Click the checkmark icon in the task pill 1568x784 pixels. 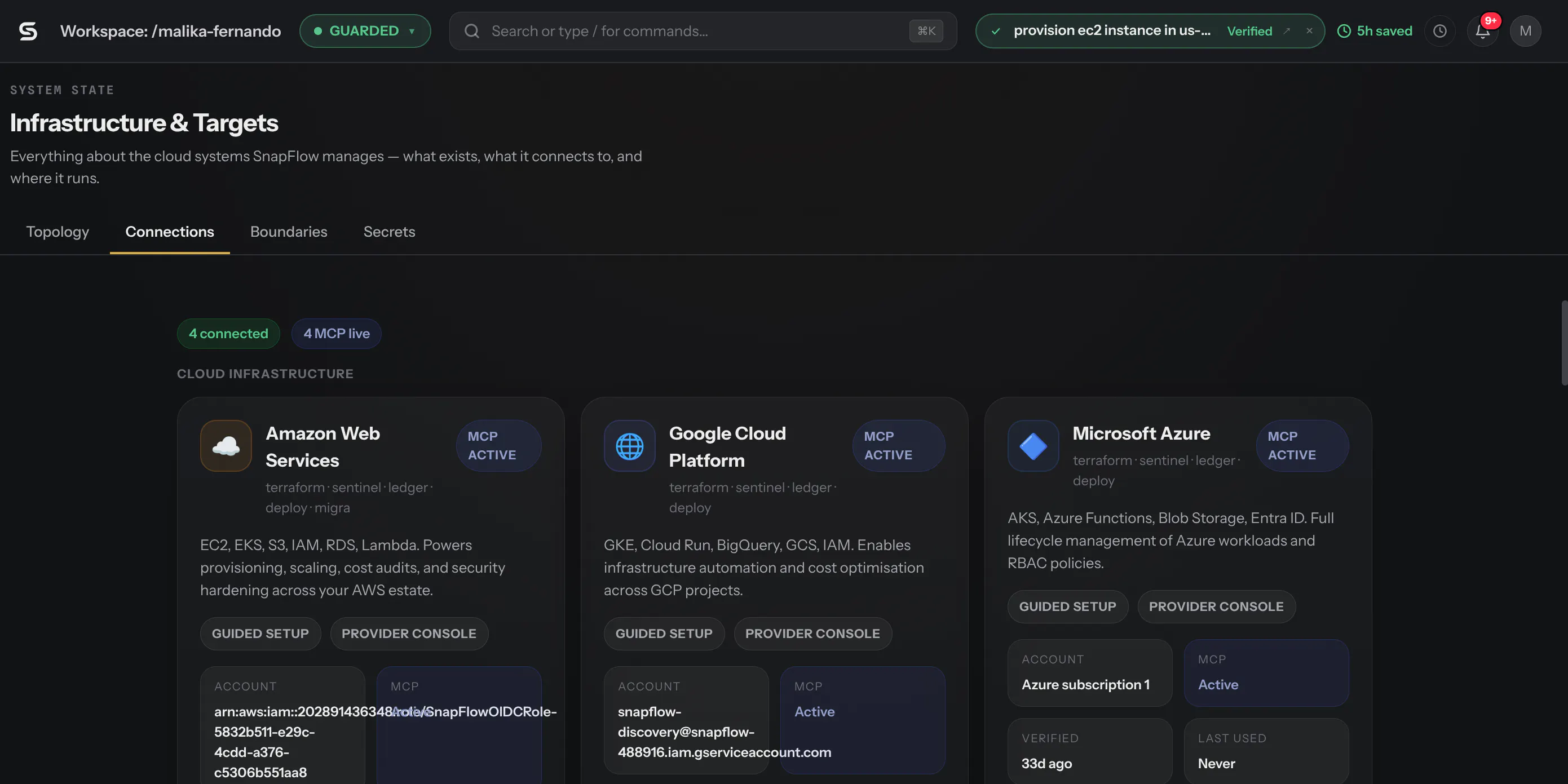click(996, 31)
